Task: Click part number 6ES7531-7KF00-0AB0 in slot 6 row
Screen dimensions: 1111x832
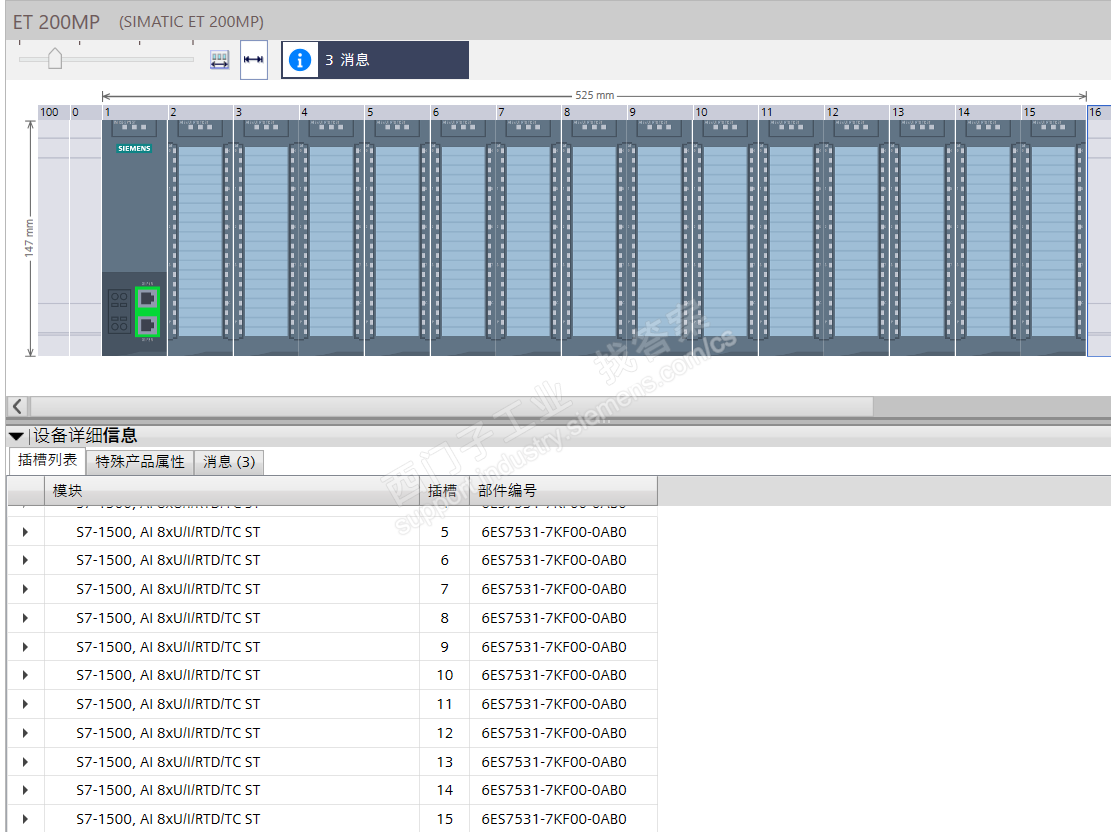Action: [554, 561]
